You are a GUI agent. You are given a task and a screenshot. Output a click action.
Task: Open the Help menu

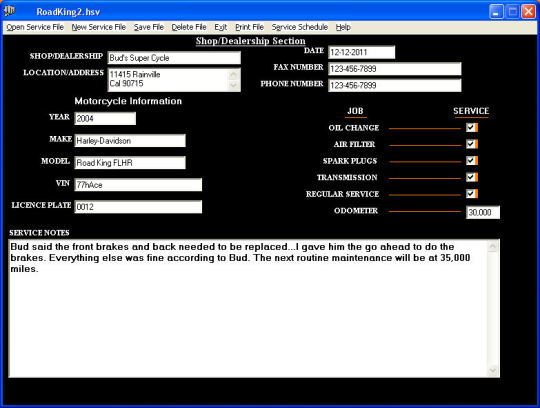pyautogui.click(x=343, y=27)
